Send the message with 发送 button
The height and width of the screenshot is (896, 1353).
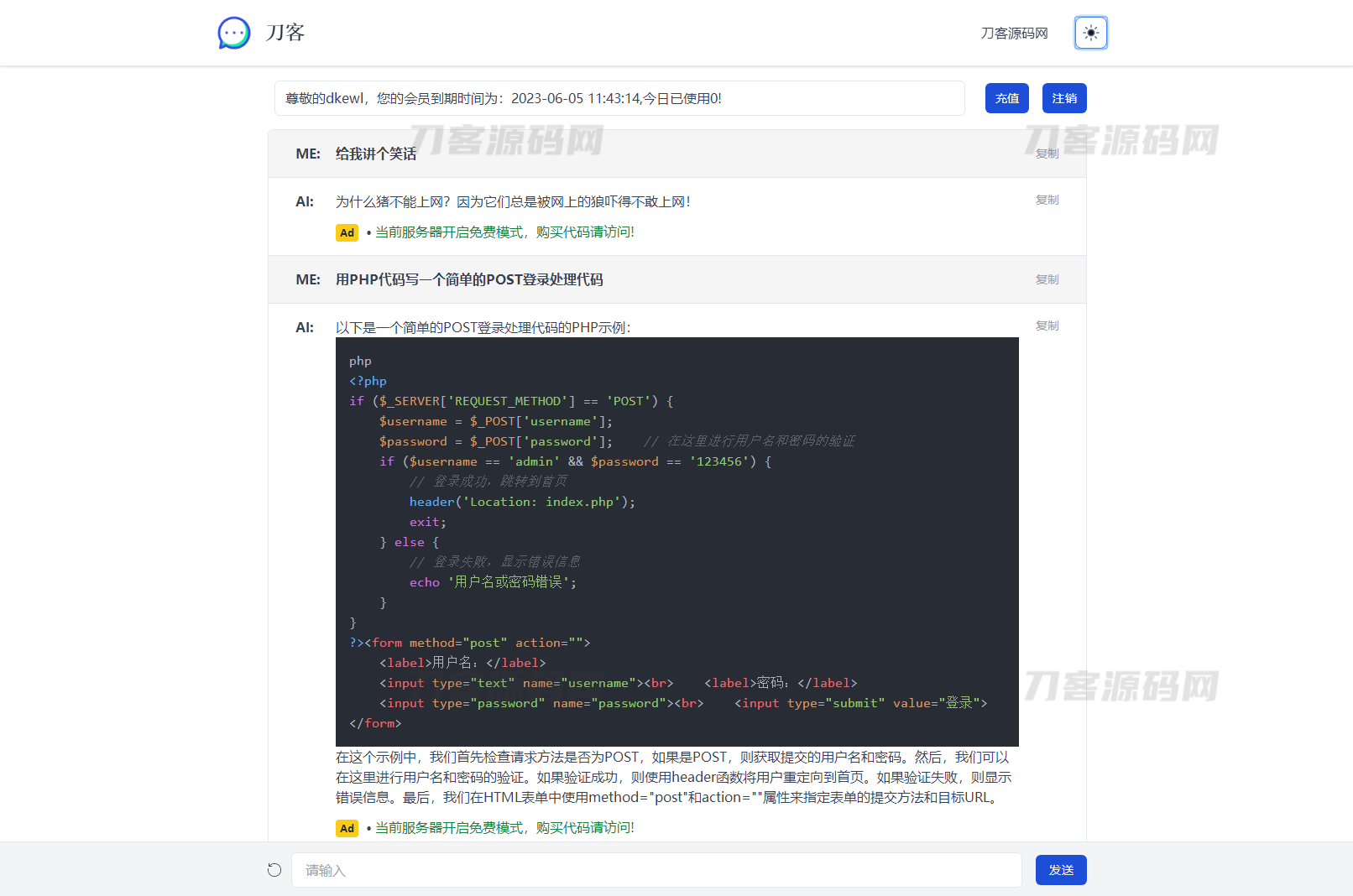[1061, 870]
